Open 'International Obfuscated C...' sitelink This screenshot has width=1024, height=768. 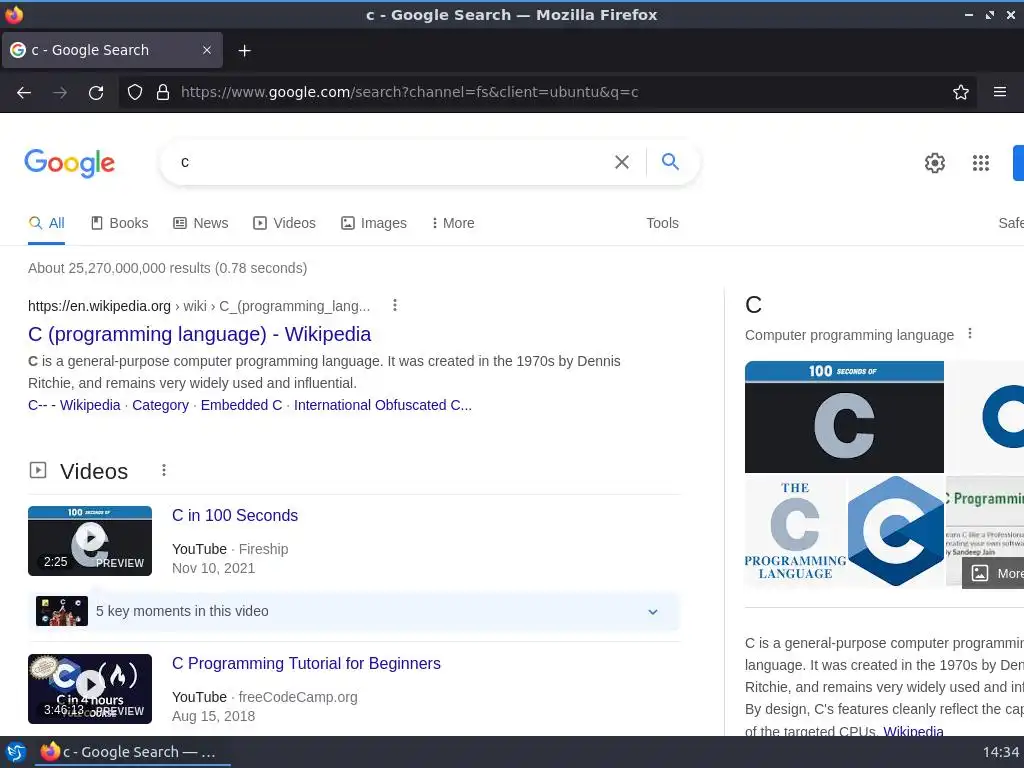click(383, 405)
